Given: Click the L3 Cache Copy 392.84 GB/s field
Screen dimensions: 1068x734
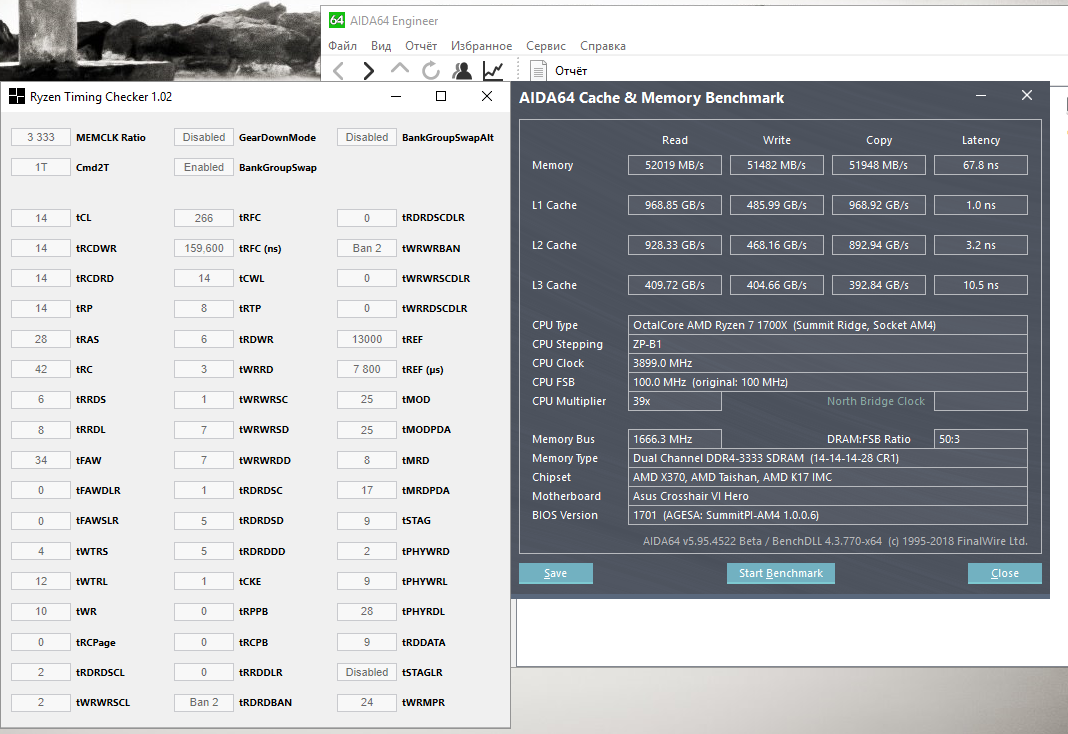Looking at the screenshot, I should coord(879,285).
